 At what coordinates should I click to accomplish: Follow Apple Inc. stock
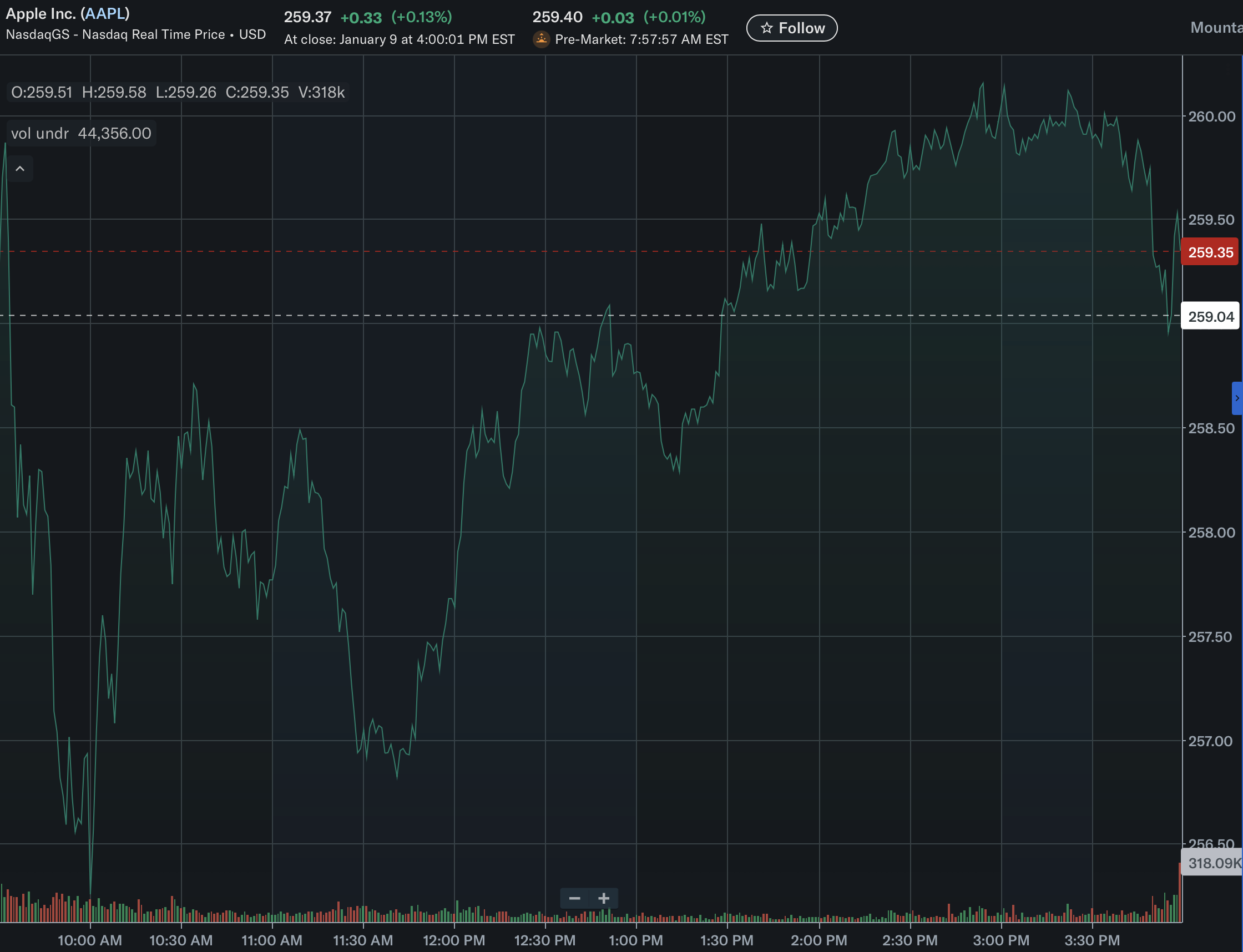tap(791, 28)
